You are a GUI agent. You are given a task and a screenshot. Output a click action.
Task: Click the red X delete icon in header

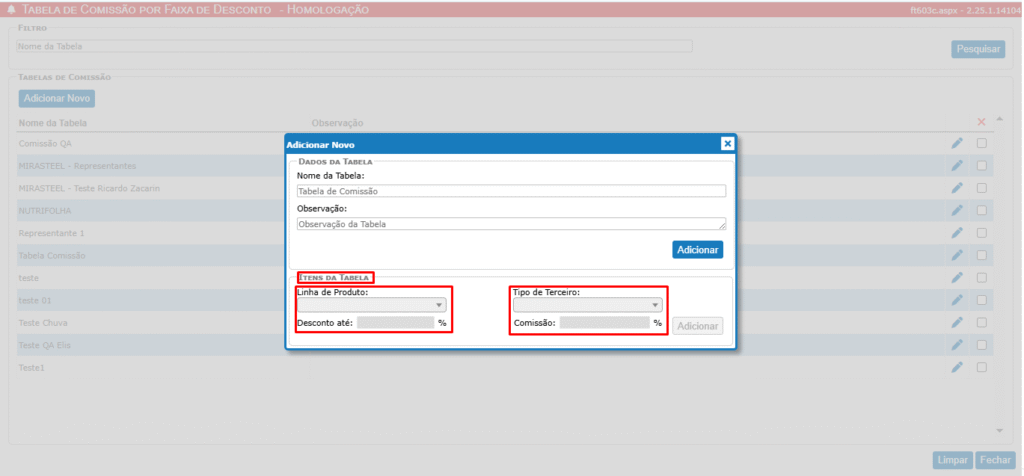coord(981,122)
